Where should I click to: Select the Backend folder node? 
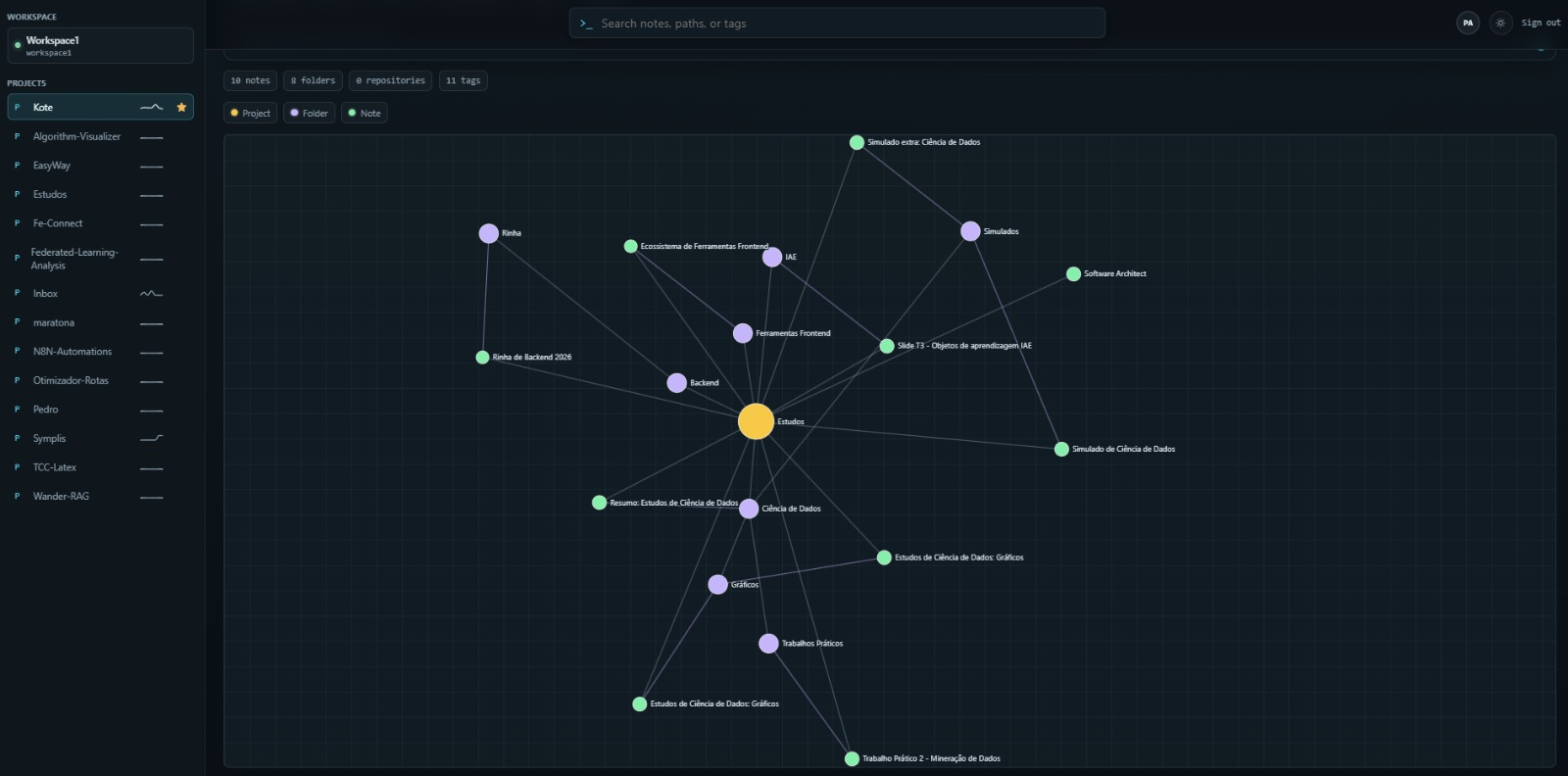point(676,383)
